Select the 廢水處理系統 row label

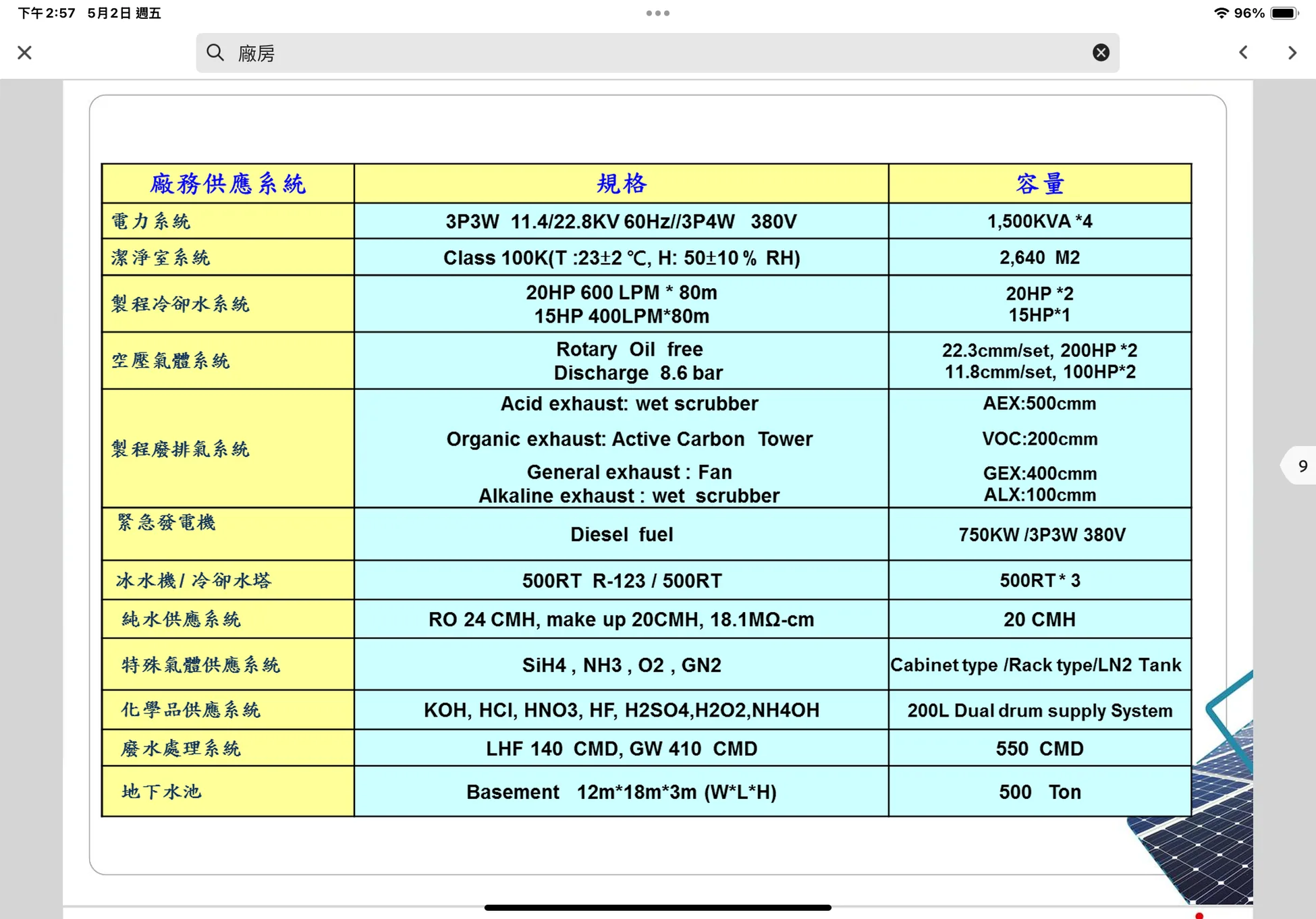[x=228, y=748]
